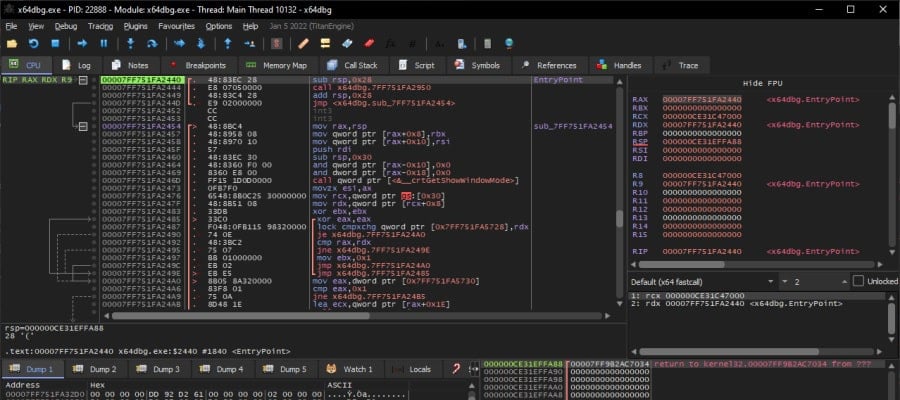The height and width of the screenshot is (400, 900).
Task: Select the Dump 2 tab
Action: pyautogui.click(x=96, y=369)
